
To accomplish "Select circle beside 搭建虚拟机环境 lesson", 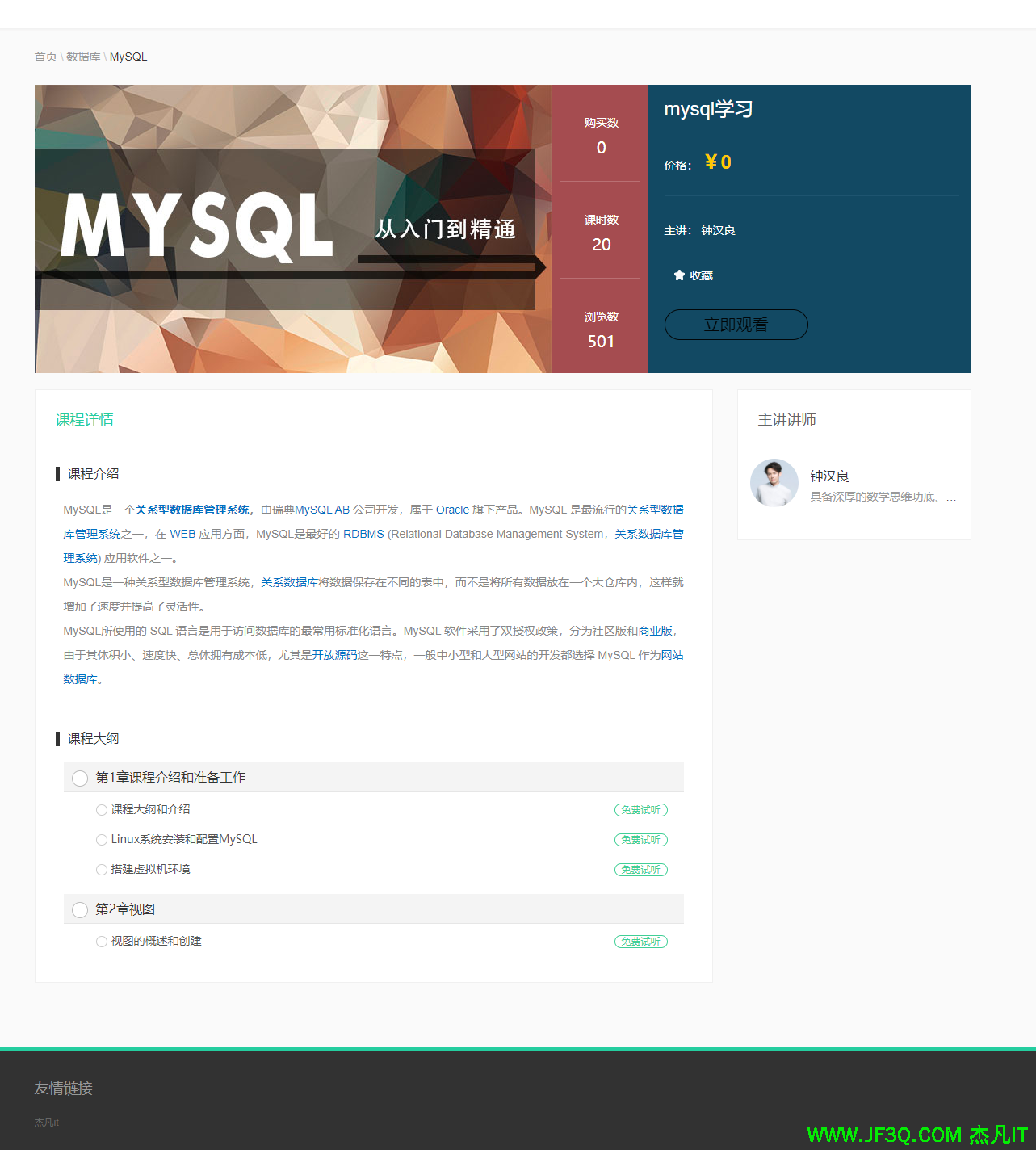I will (102, 870).
